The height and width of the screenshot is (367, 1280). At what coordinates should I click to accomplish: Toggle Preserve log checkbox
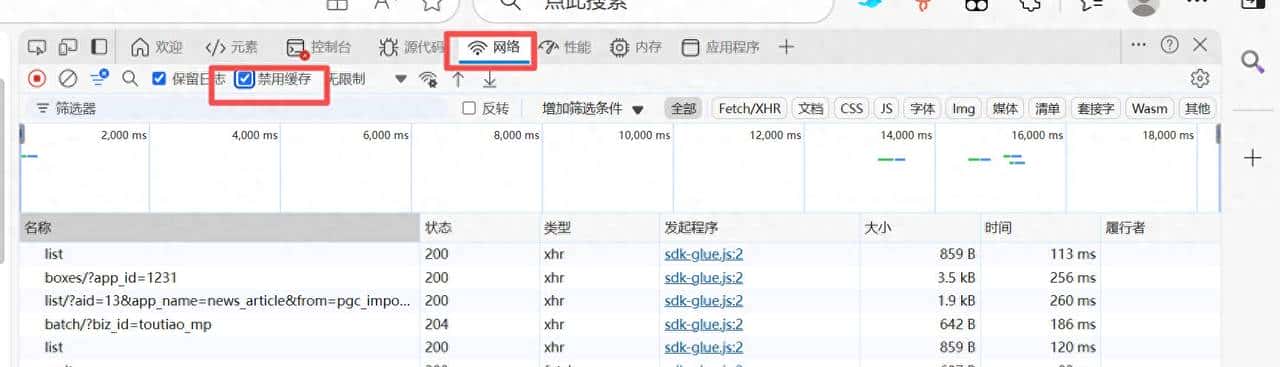pyautogui.click(x=159, y=78)
